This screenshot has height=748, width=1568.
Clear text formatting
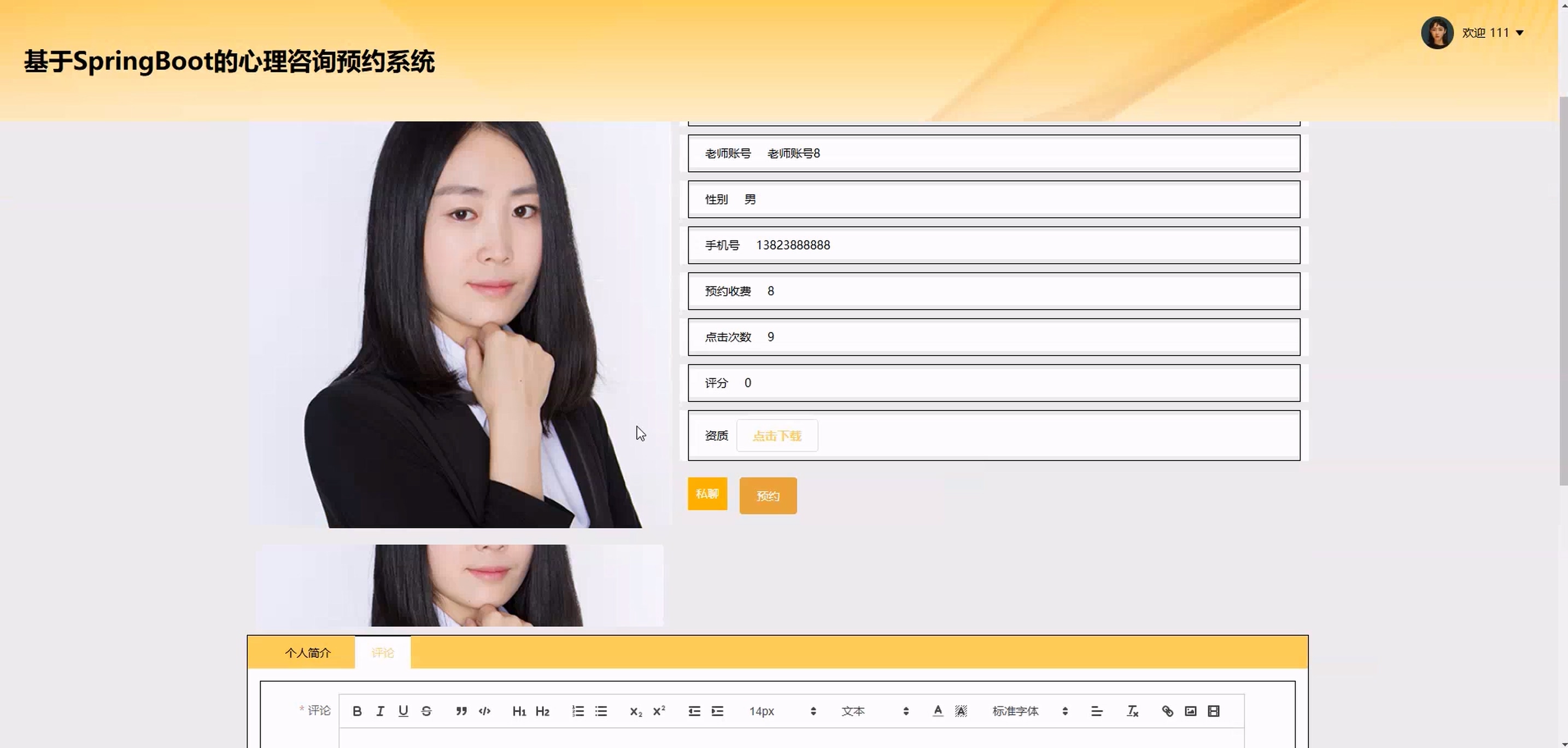[x=1132, y=711]
